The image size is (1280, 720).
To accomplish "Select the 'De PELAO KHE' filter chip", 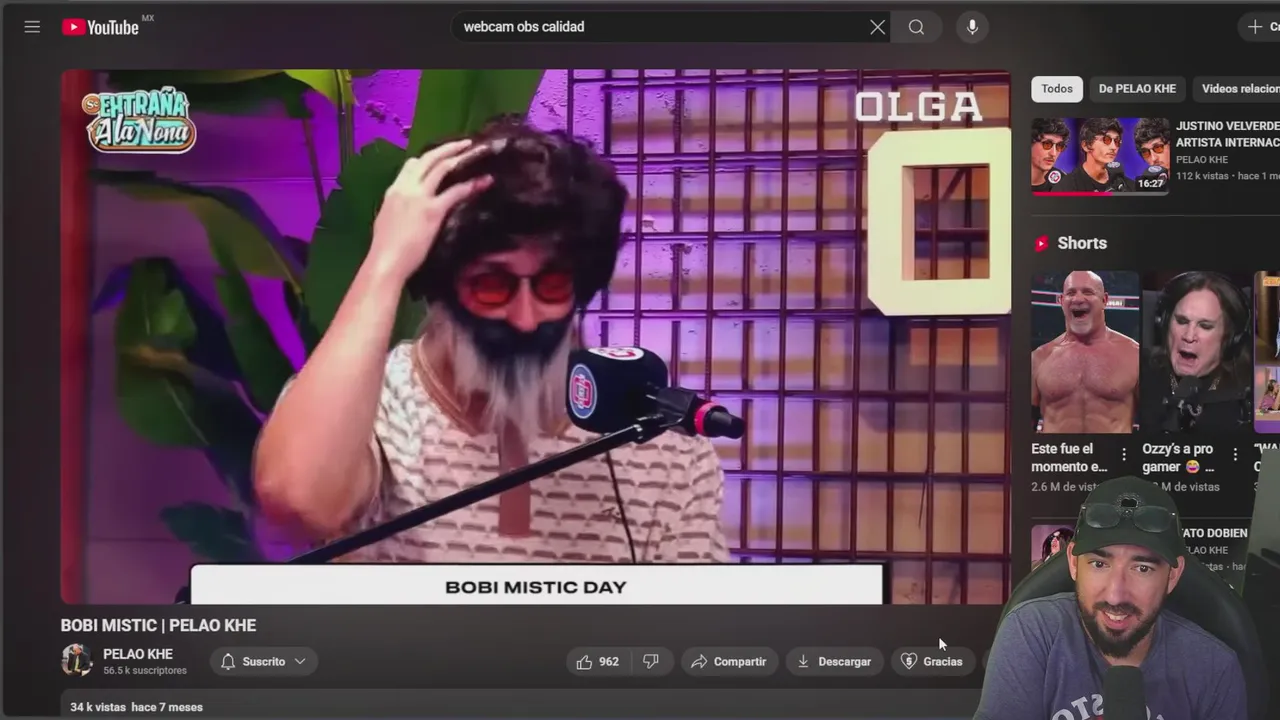I will coord(1137,89).
